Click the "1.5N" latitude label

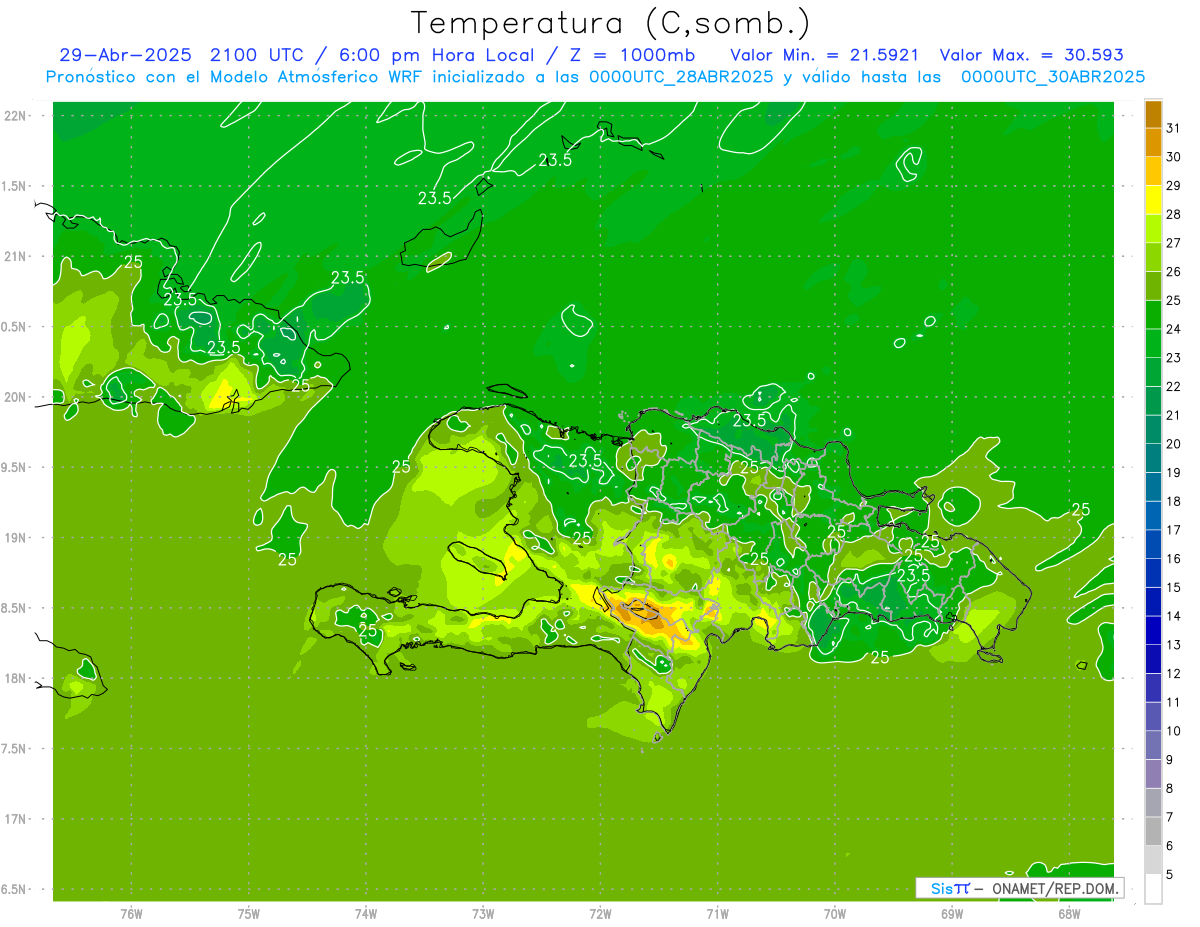point(15,186)
